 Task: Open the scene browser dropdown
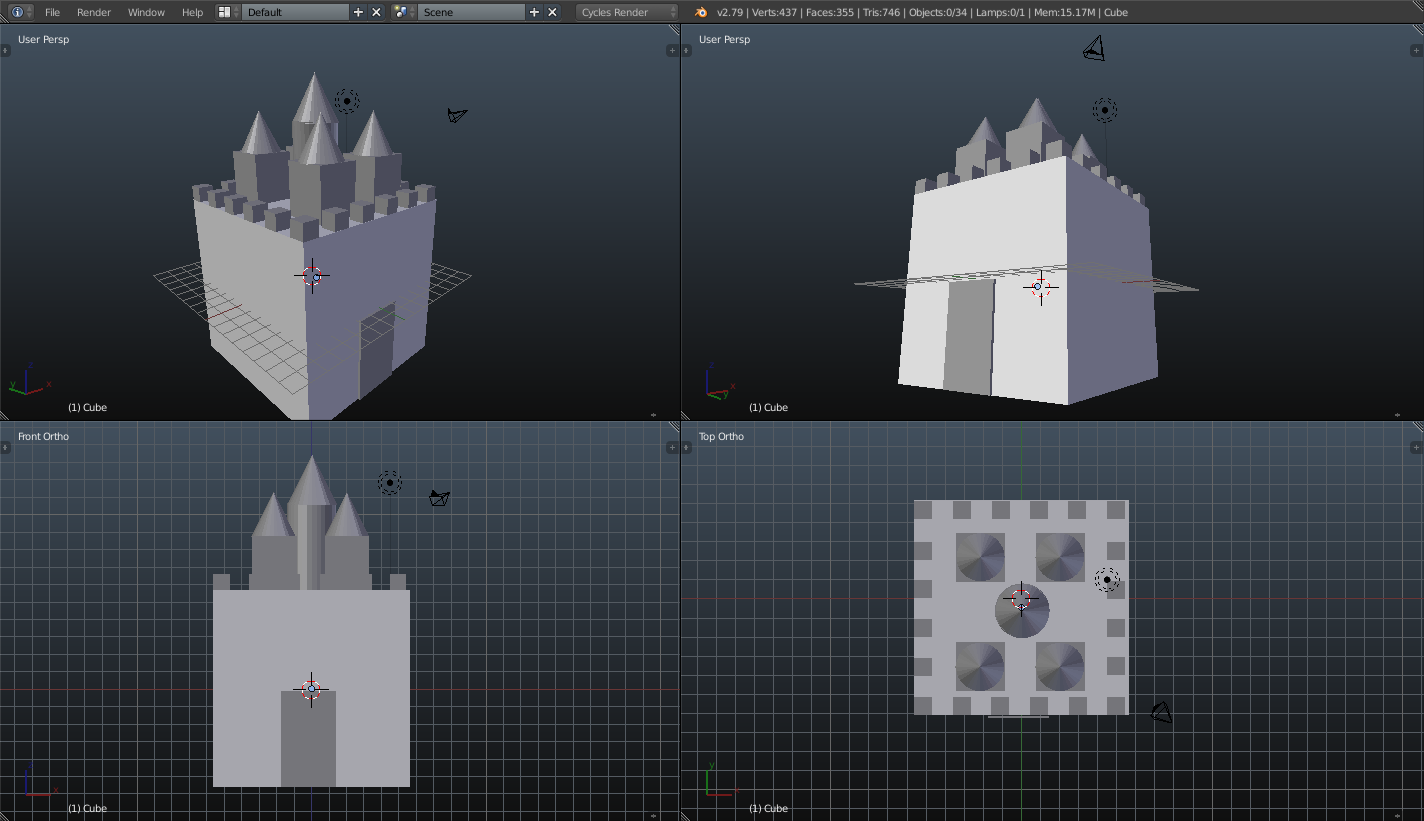coord(400,12)
